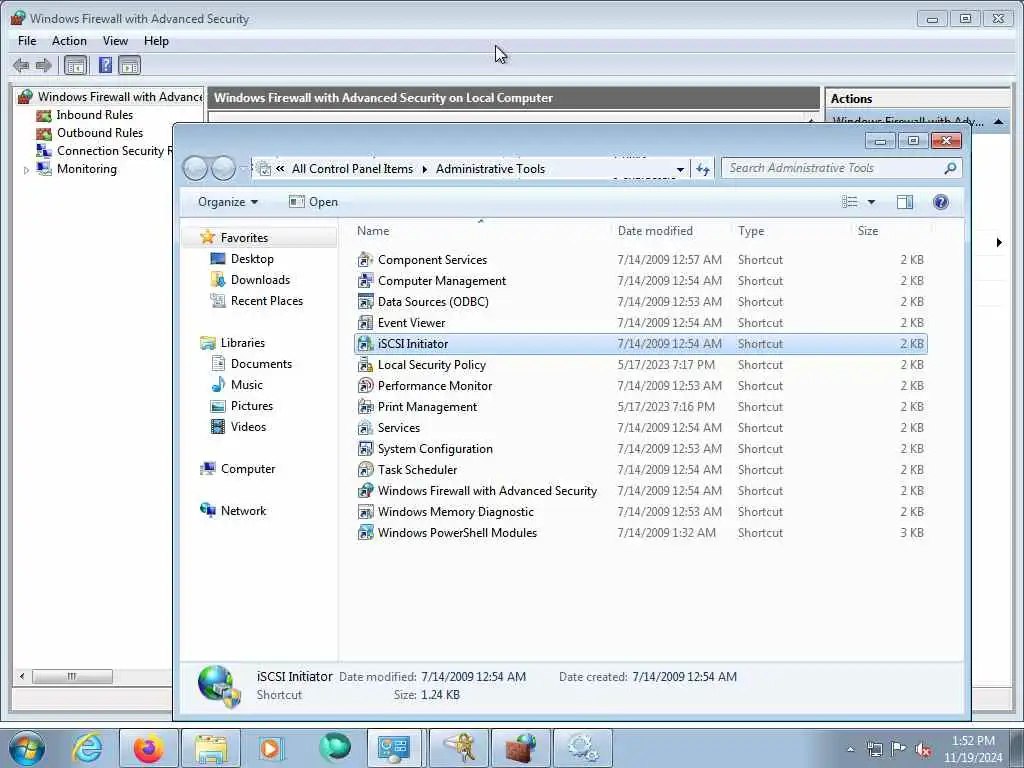Image resolution: width=1024 pixels, height=768 pixels.
Task: Click Favorites in navigation pane
Action: [x=244, y=238]
